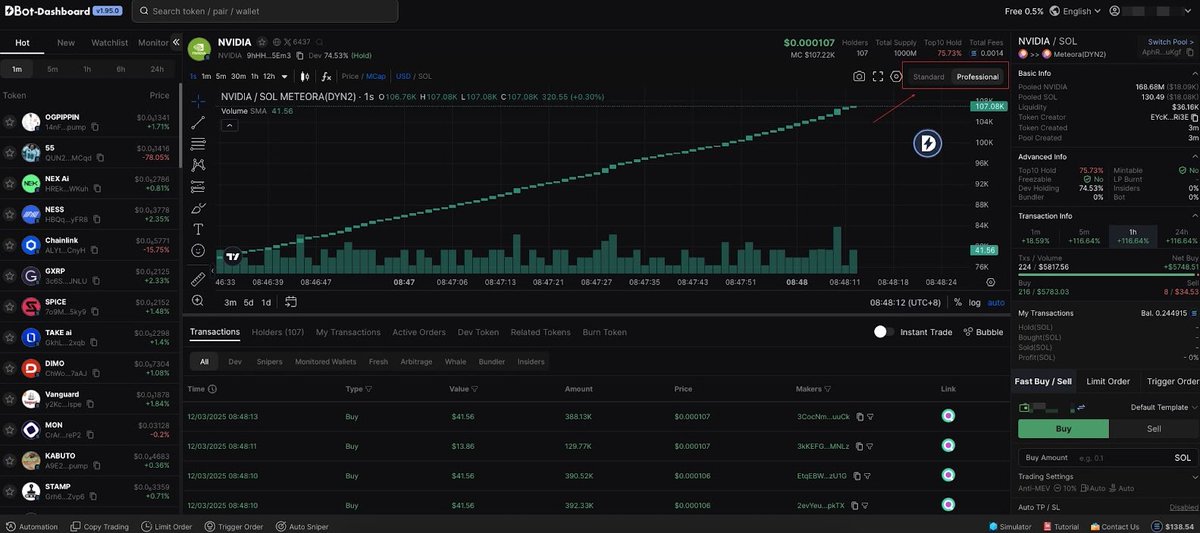
Task: Click the Sell button
Action: point(1153,428)
